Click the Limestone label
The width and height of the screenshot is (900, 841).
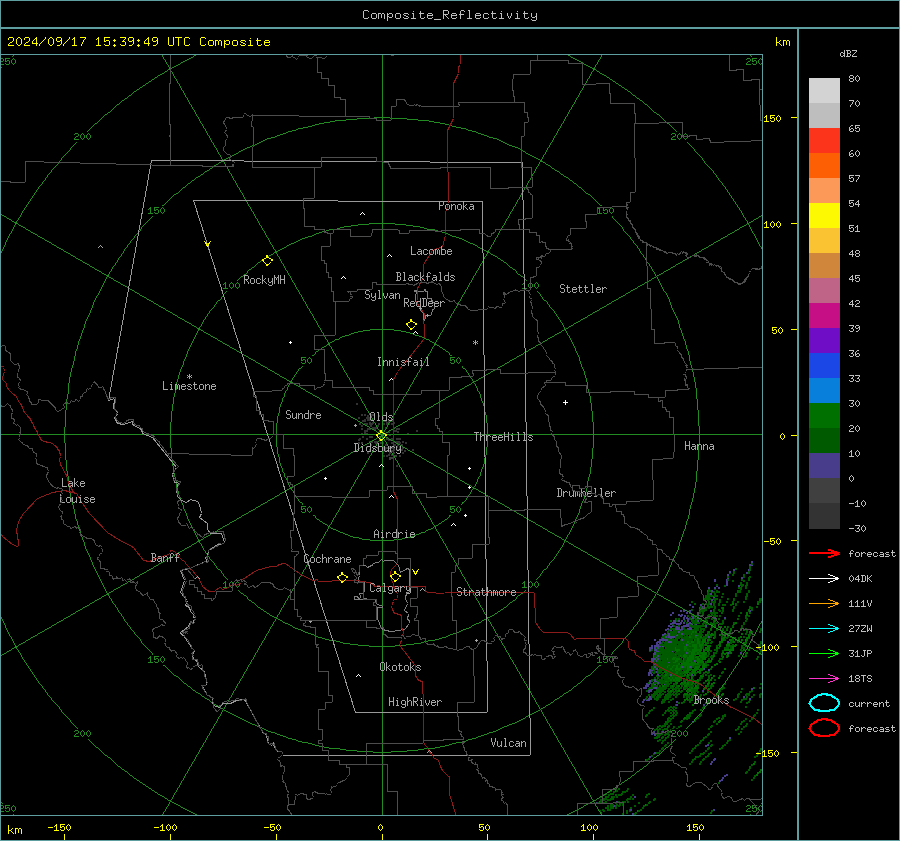tap(189, 386)
